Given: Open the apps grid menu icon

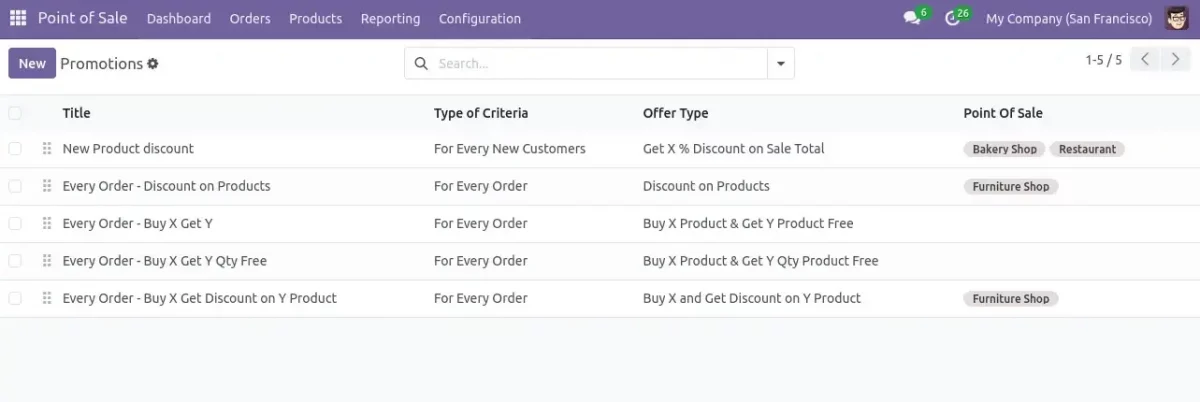Looking at the screenshot, I should coord(18,18).
